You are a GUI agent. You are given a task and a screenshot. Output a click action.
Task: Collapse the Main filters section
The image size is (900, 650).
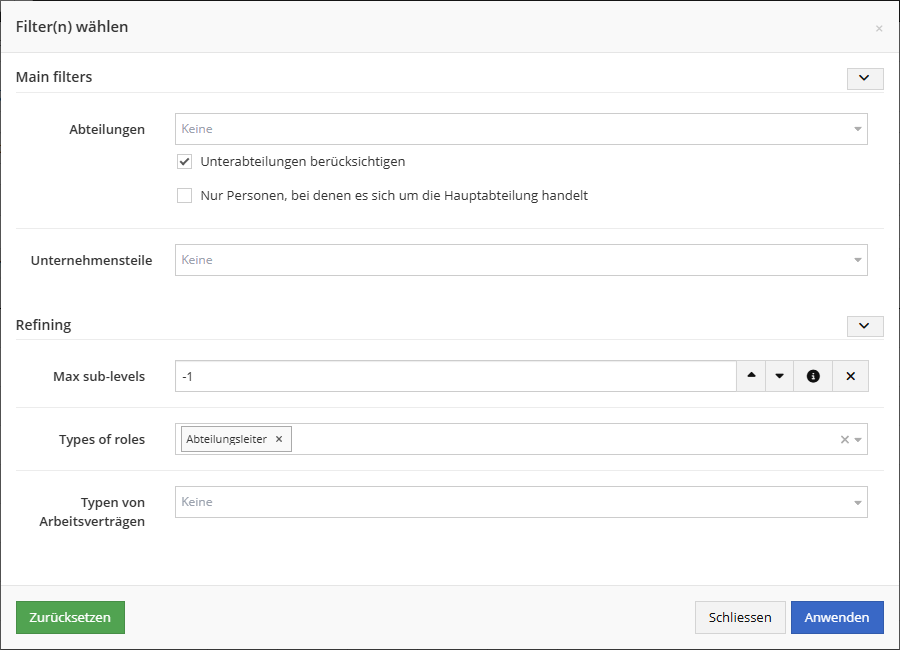pyautogui.click(x=865, y=78)
